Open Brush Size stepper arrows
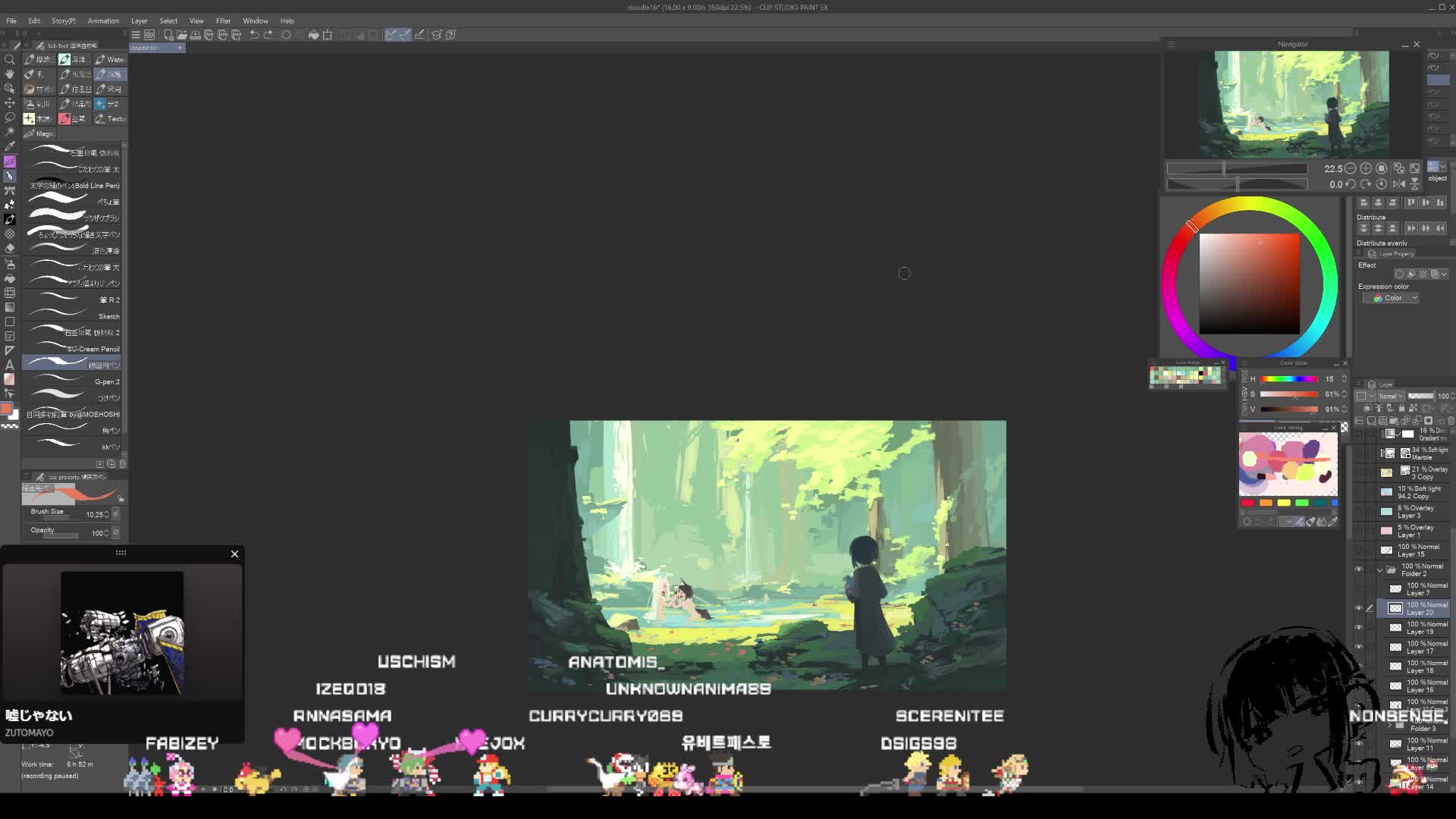The image size is (1456, 819). tap(107, 514)
